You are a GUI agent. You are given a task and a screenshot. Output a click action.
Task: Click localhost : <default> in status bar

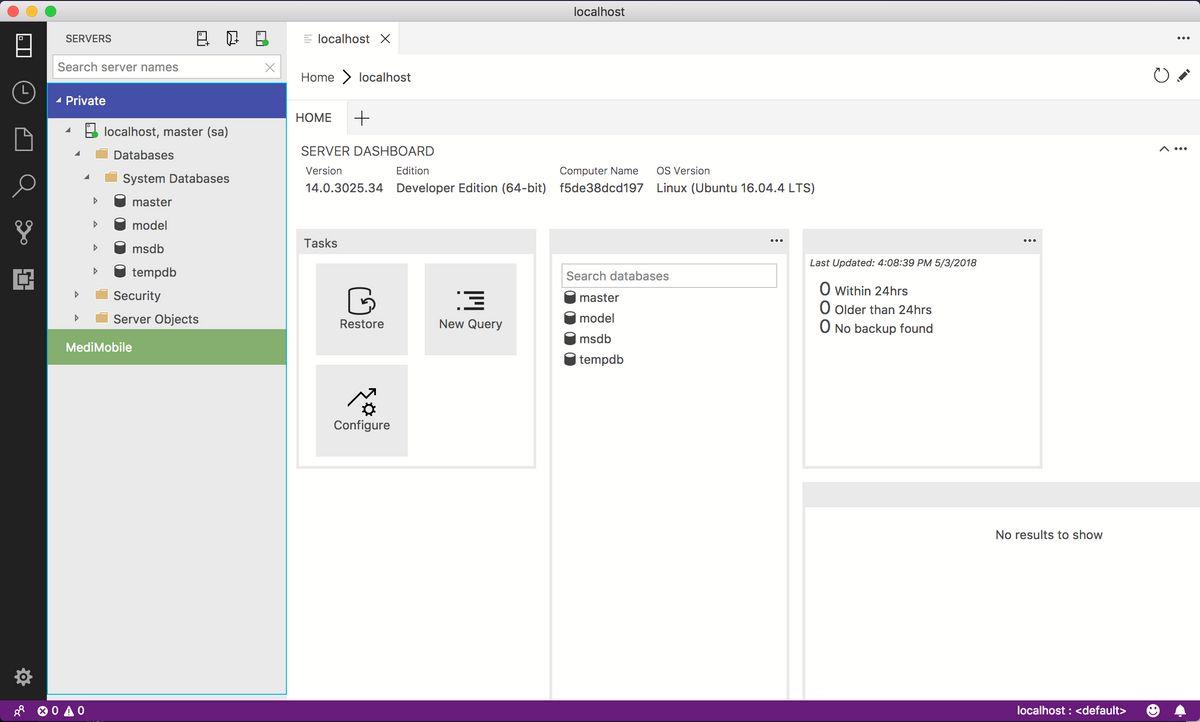pos(1071,711)
